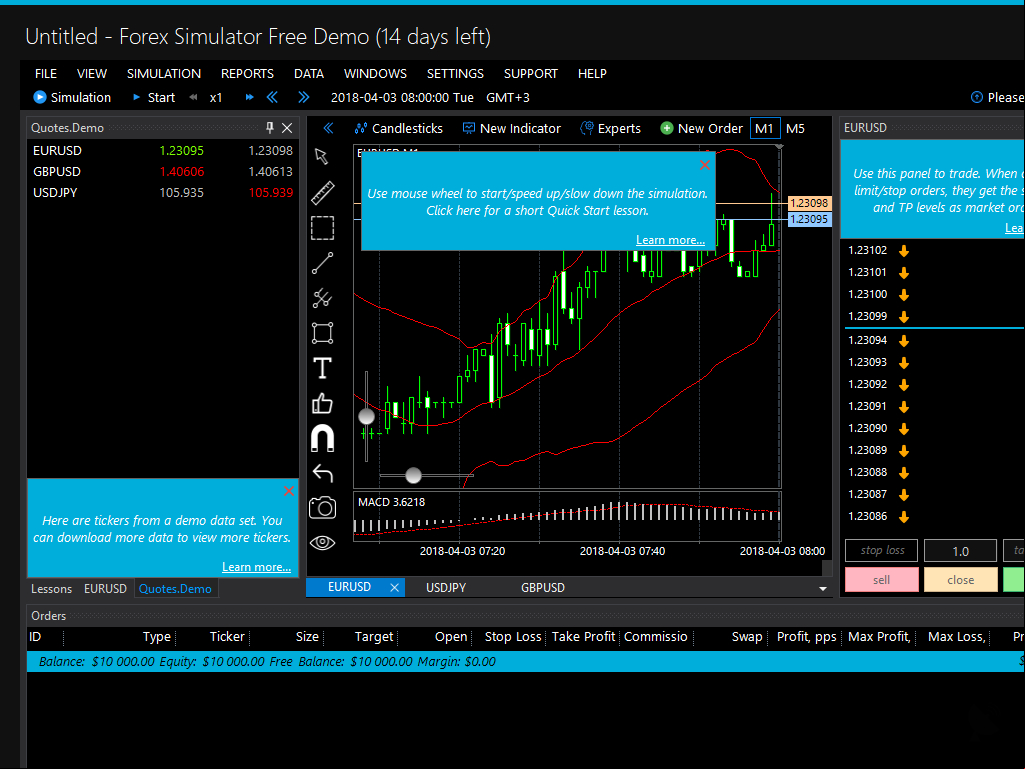This screenshot has width=1025, height=769.
Task: Open the Experts panel
Action: click(611, 128)
